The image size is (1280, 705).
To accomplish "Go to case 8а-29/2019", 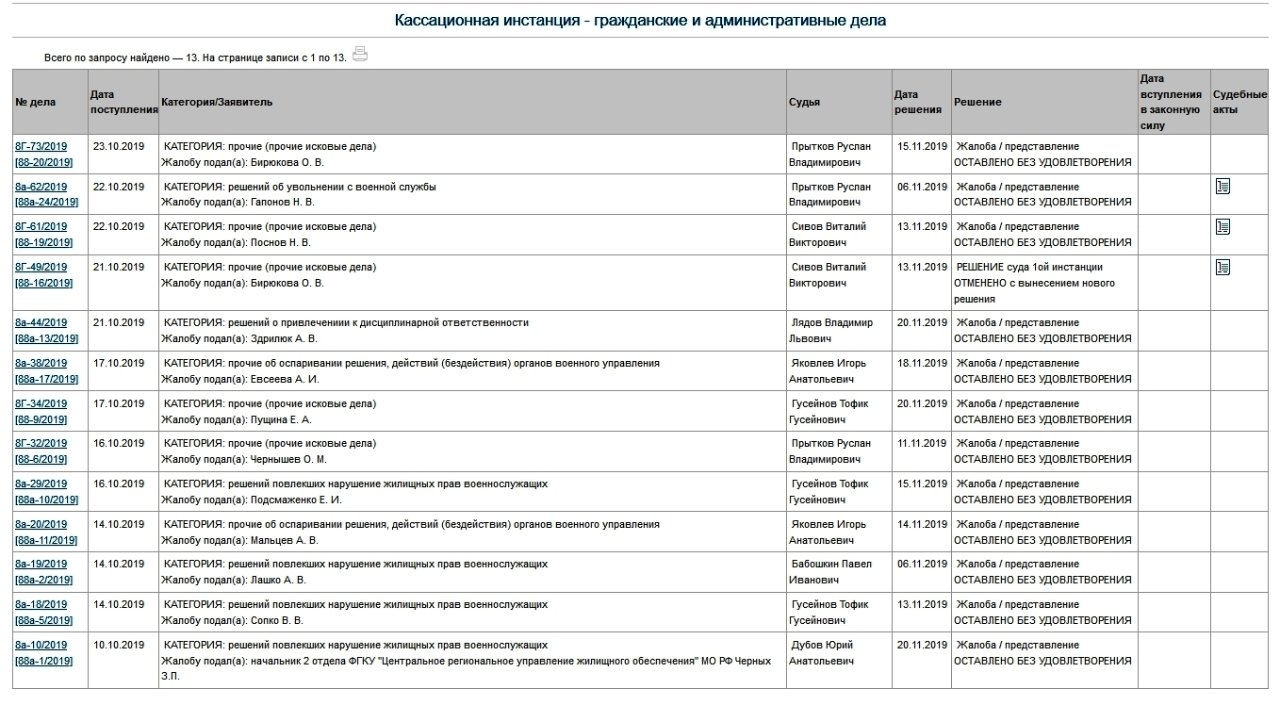I will point(41,484).
